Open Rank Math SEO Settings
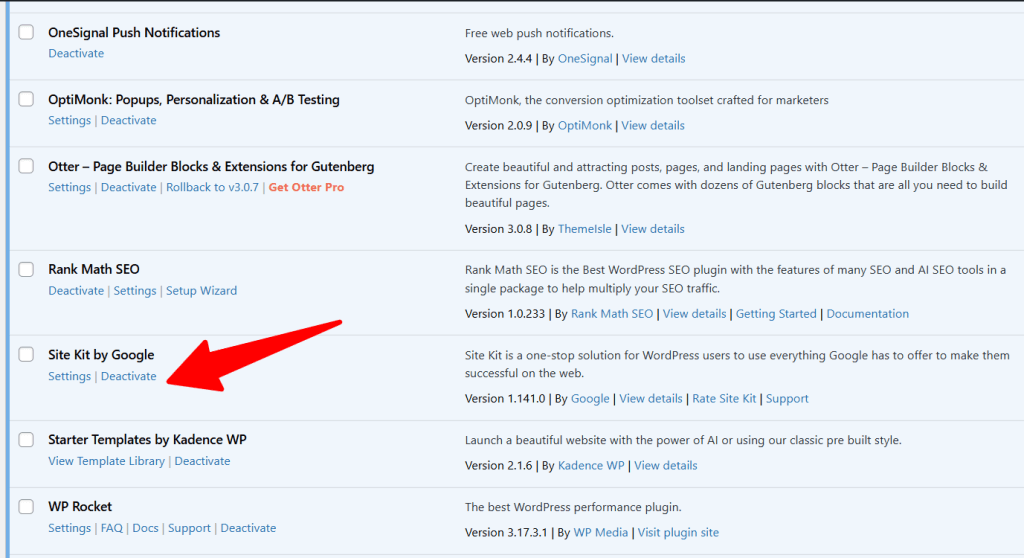Screen dimensions: 1024x558 [135, 291]
